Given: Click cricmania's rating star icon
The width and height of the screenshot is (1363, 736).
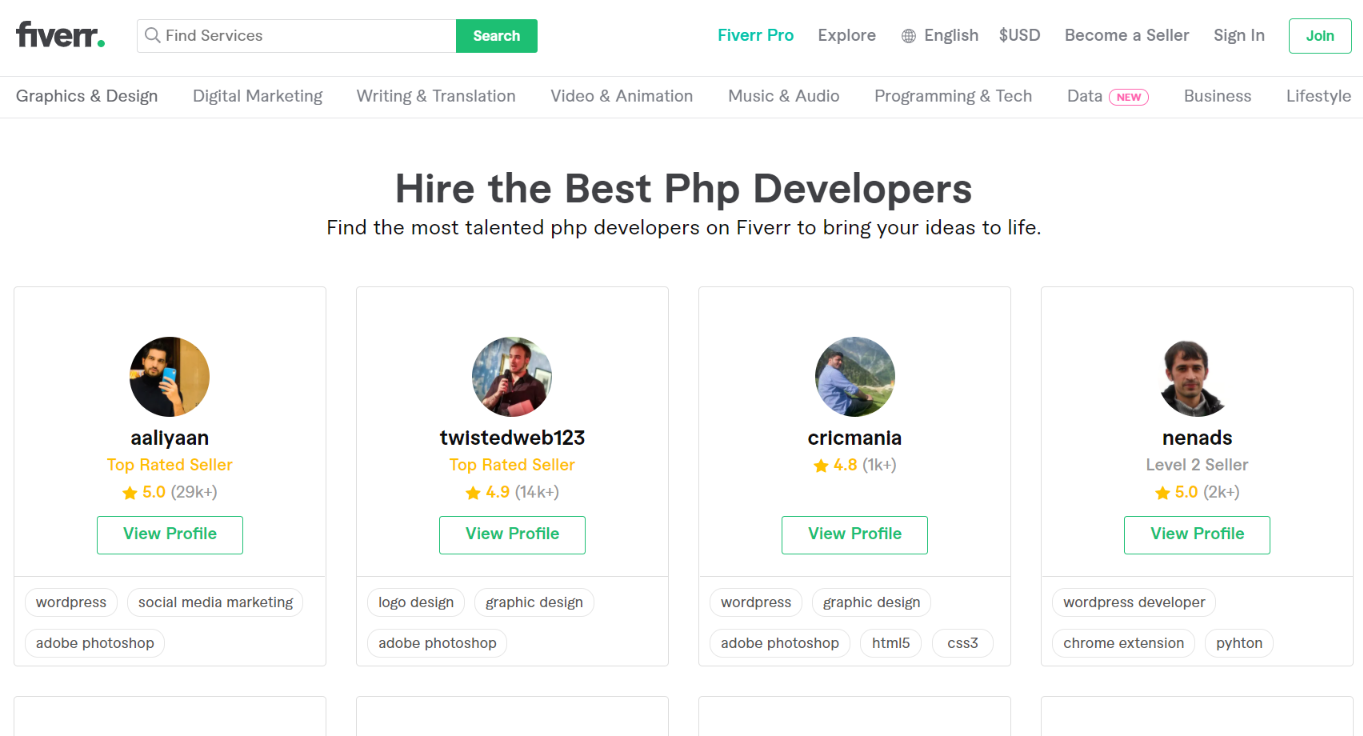Looking at the screenshot, I should coord(820,466).
